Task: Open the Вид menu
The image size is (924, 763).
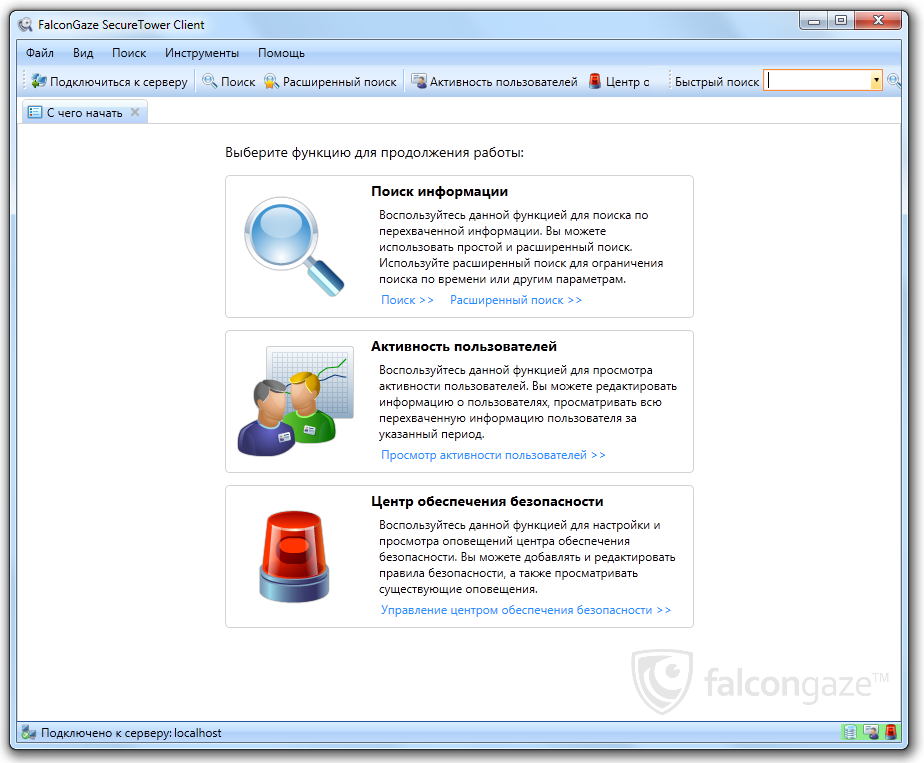Action: [x=83, y=53]
